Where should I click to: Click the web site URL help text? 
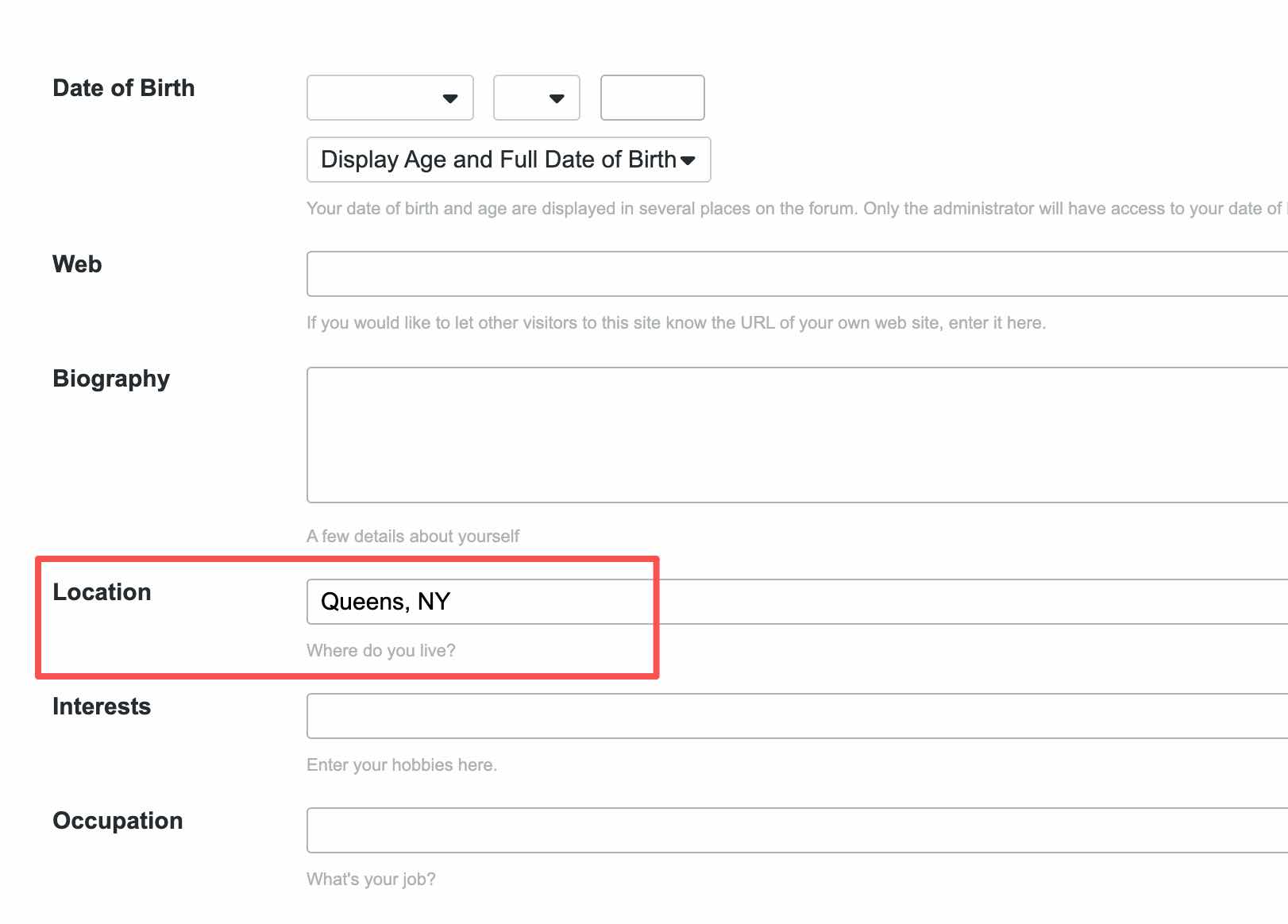click(676, 323)
